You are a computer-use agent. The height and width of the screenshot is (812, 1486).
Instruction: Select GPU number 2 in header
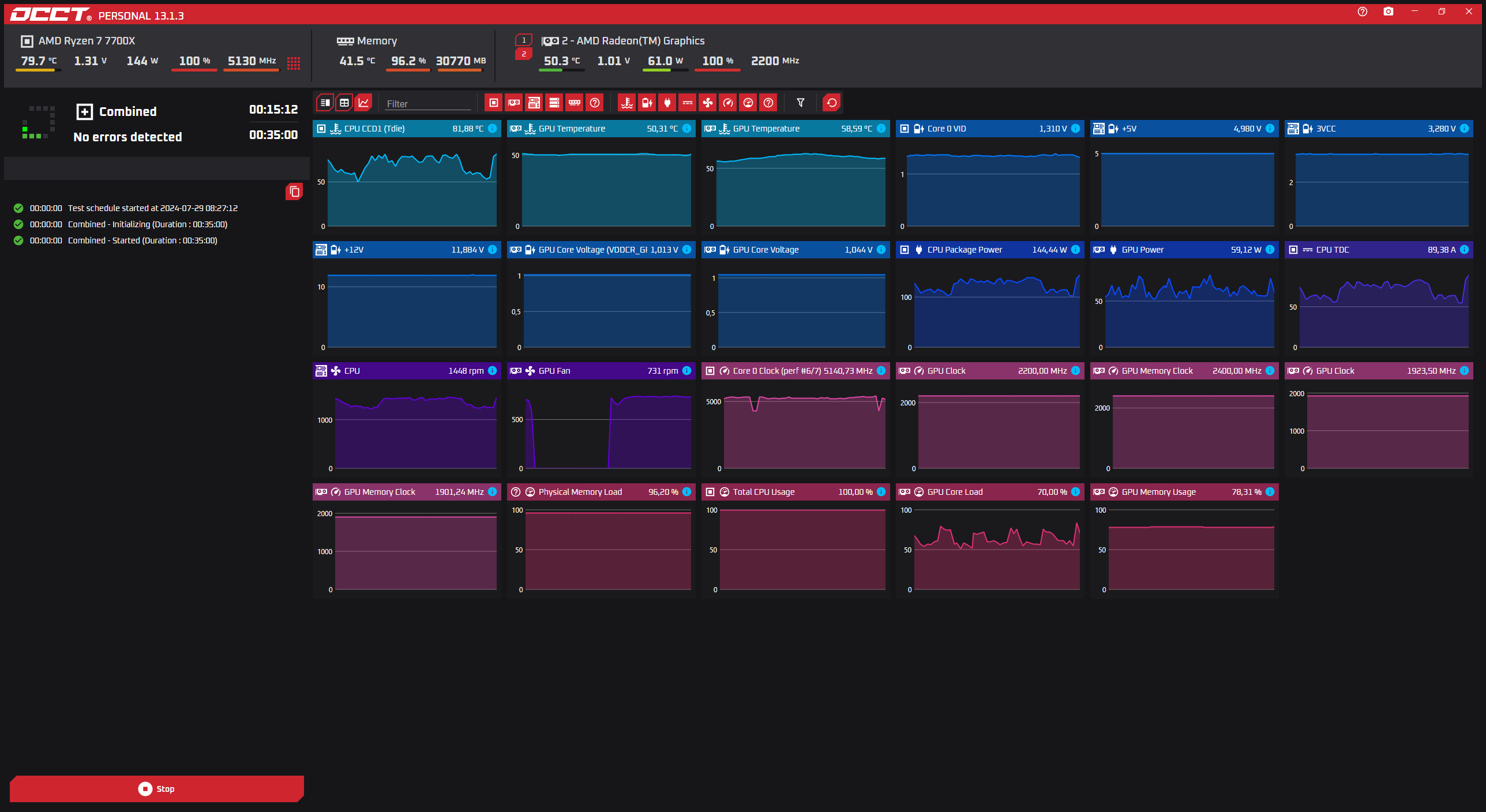point(524,54)
